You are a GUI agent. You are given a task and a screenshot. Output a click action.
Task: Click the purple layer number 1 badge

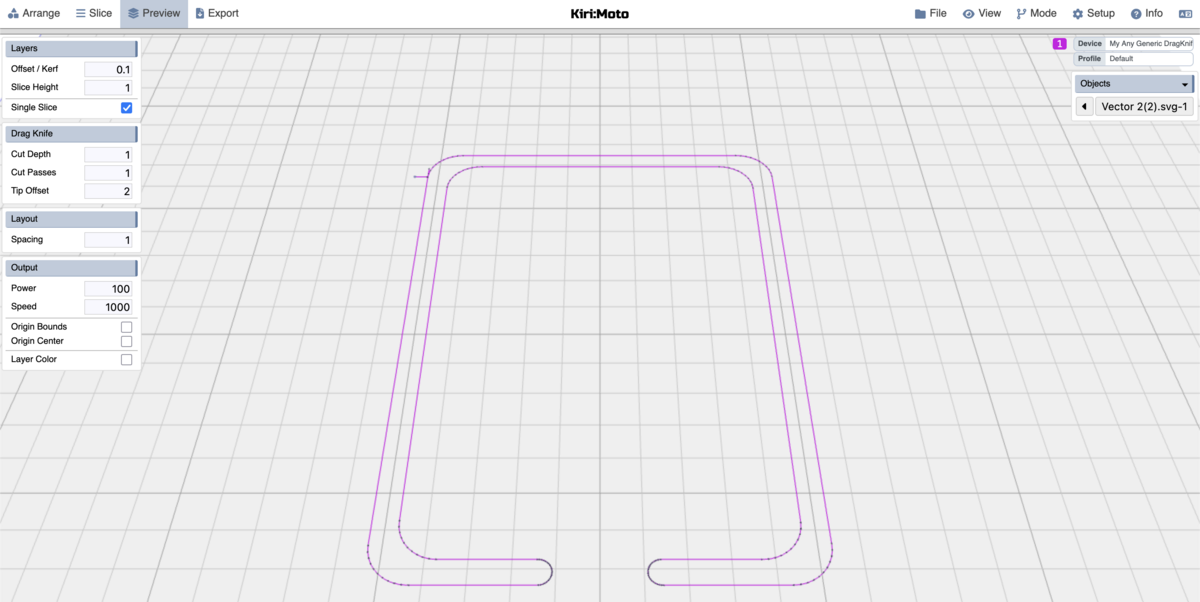[1059, 44]
